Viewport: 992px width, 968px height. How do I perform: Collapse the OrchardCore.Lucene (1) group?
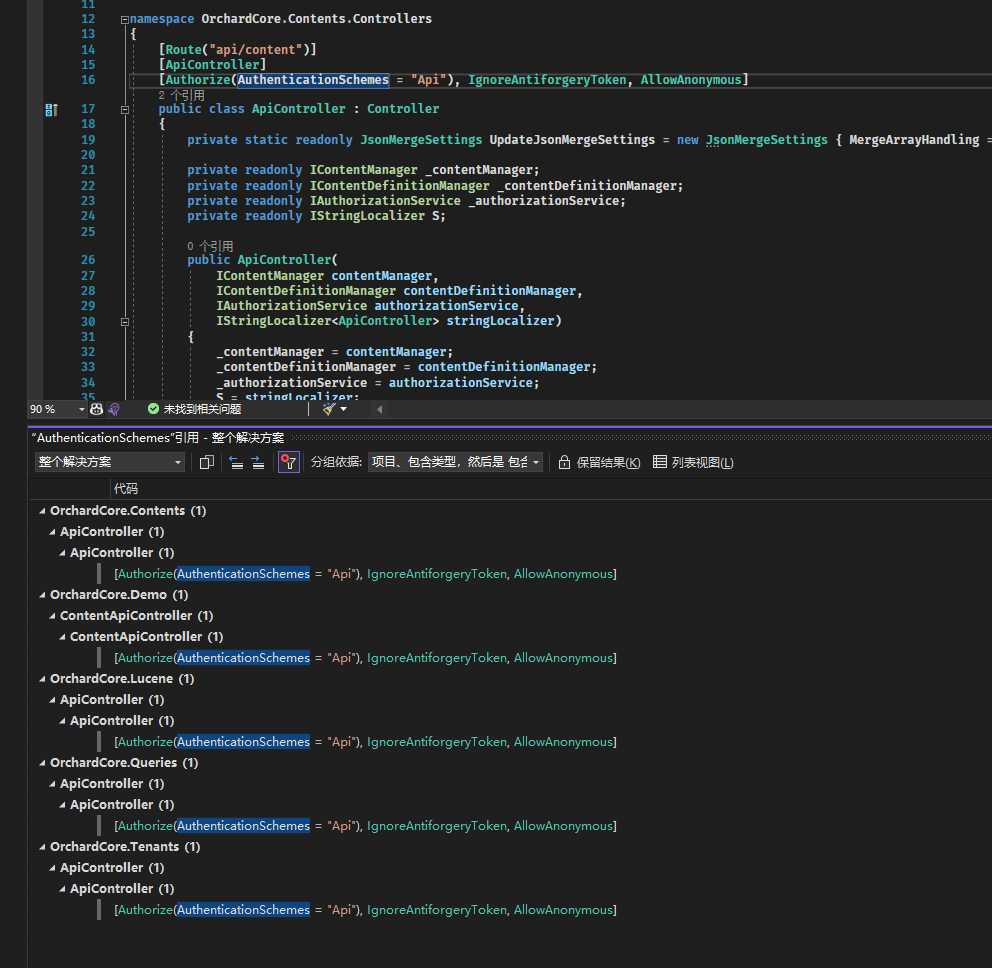(x=42, y=679)
